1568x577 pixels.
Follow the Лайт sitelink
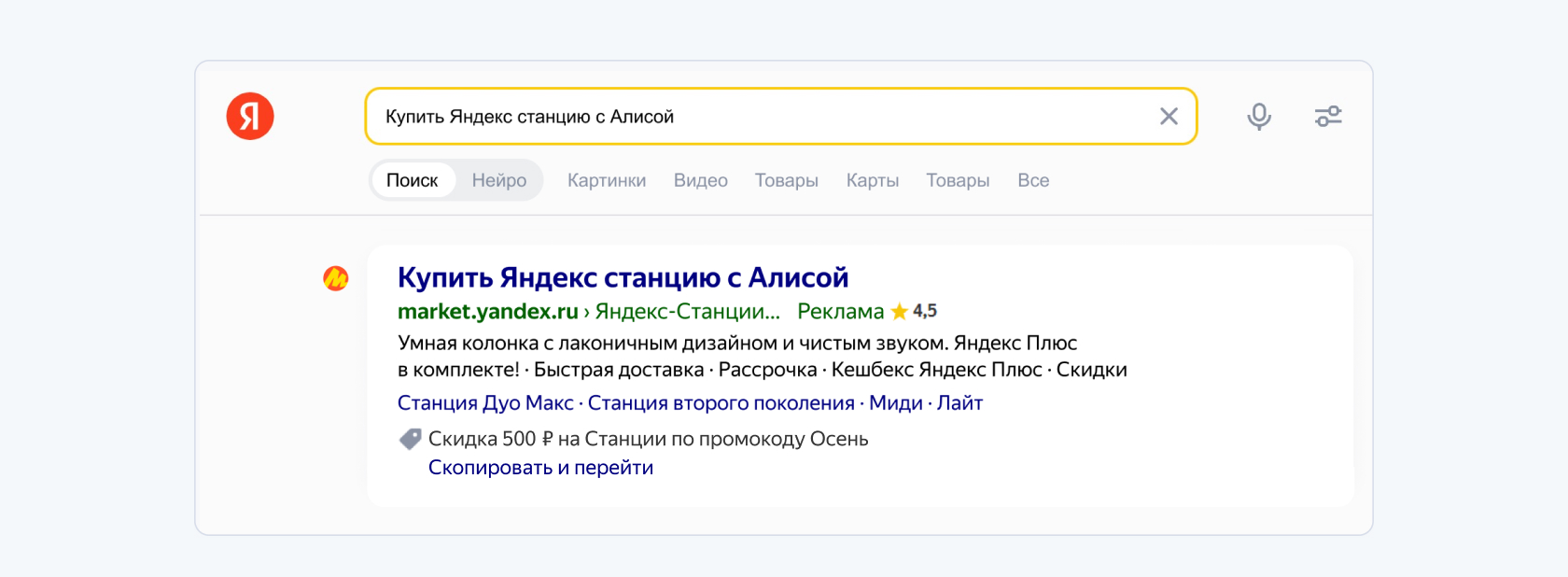pos(959,403)
